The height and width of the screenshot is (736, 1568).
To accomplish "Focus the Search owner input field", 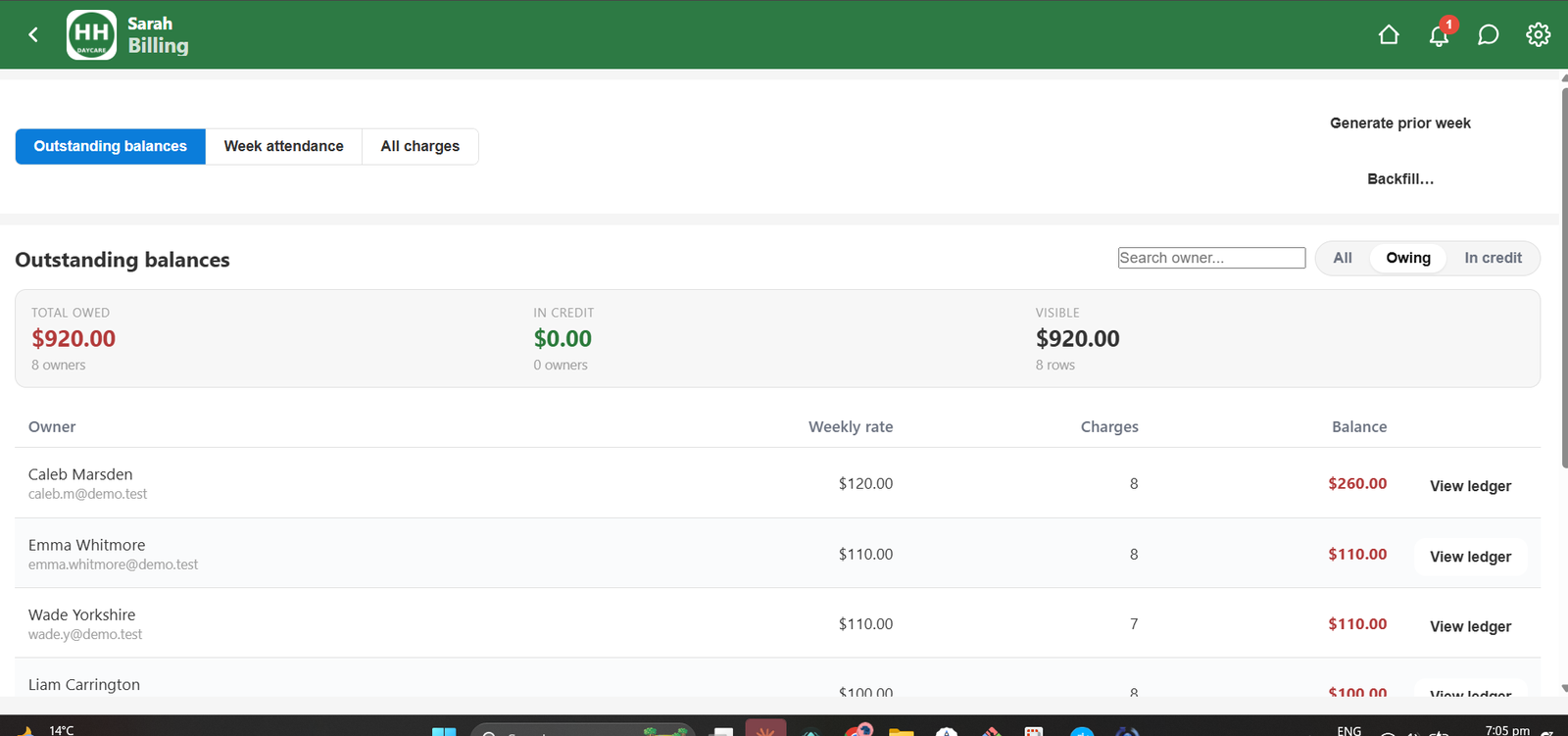I will [x=1211, y=258].
